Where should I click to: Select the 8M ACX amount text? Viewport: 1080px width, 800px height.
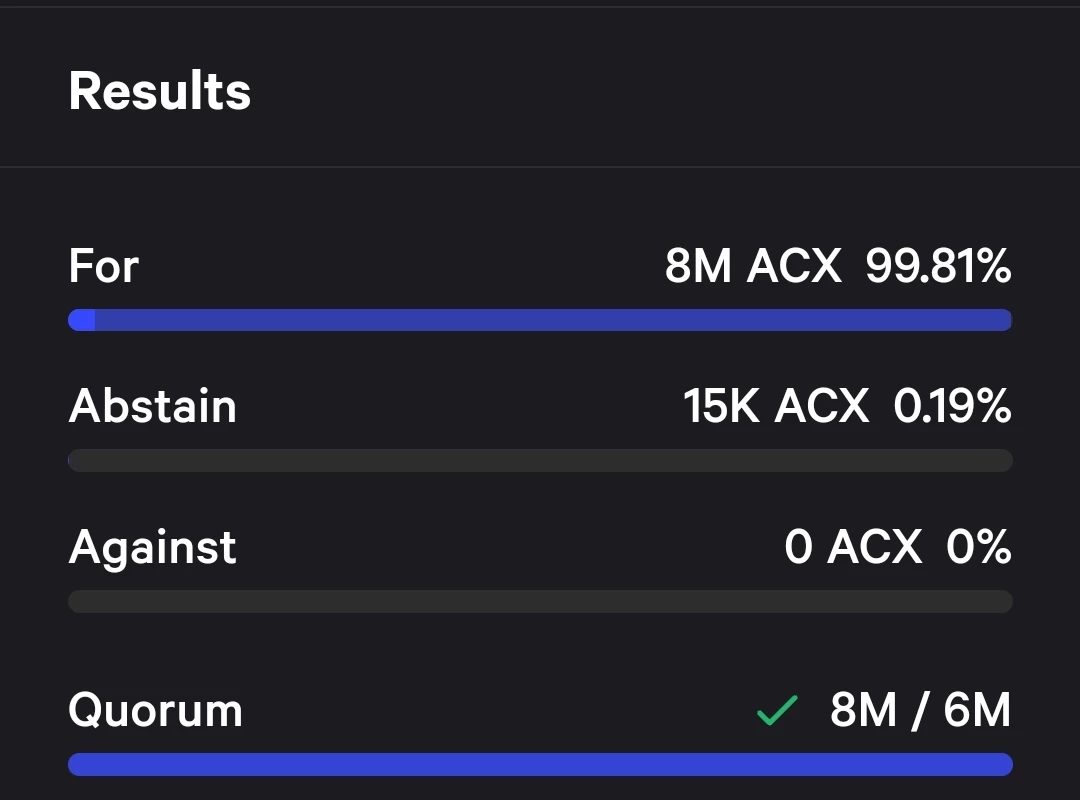753,266
